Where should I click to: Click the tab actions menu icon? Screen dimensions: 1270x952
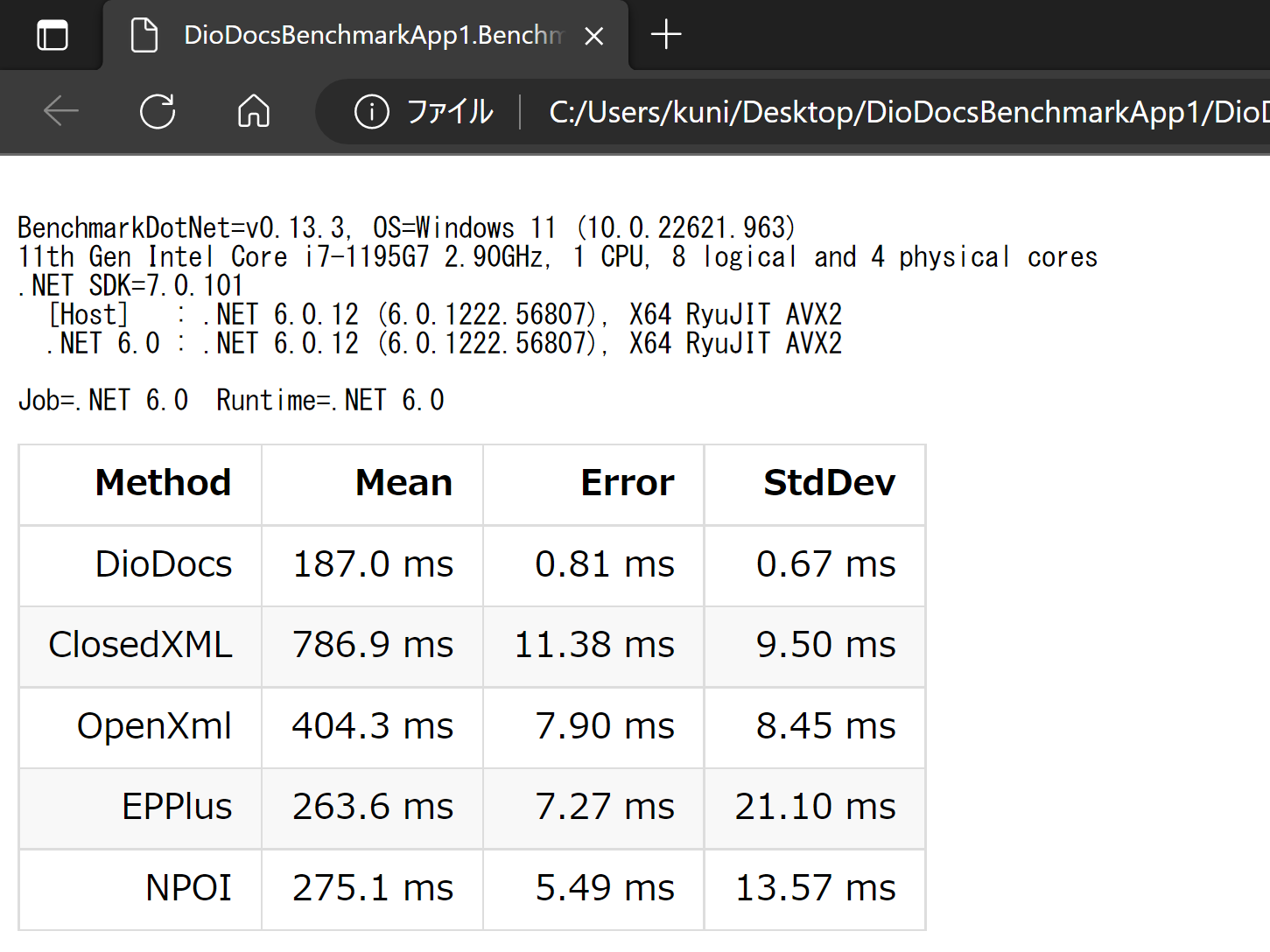53,36
